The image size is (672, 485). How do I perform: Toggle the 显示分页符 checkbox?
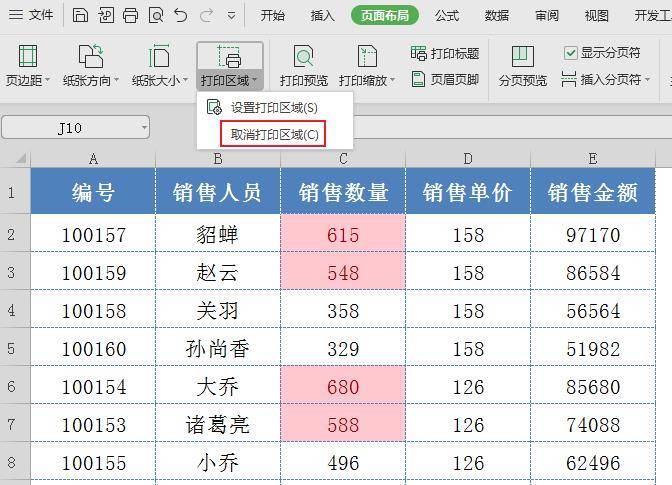pyautogui.click(x=571, y=53)
